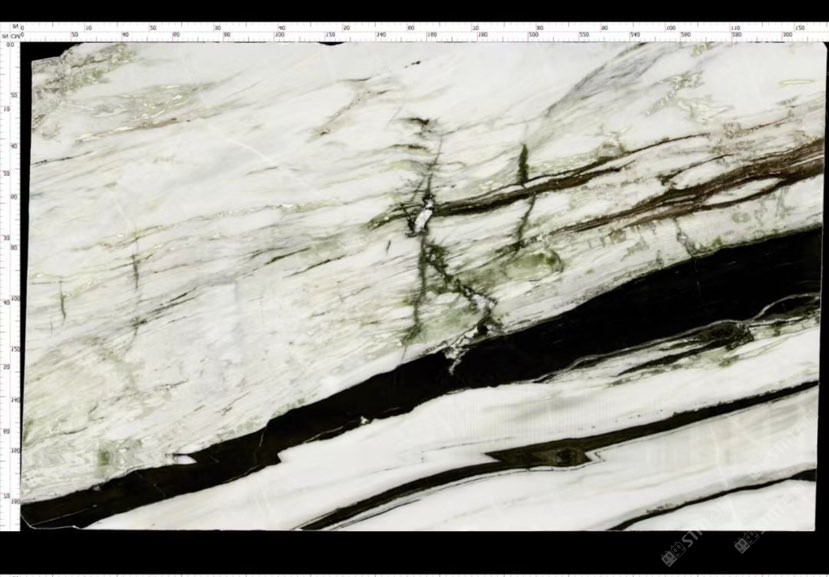Click the M unit label on top ruler
Screen dimensions: 829x577
point(15,27)
